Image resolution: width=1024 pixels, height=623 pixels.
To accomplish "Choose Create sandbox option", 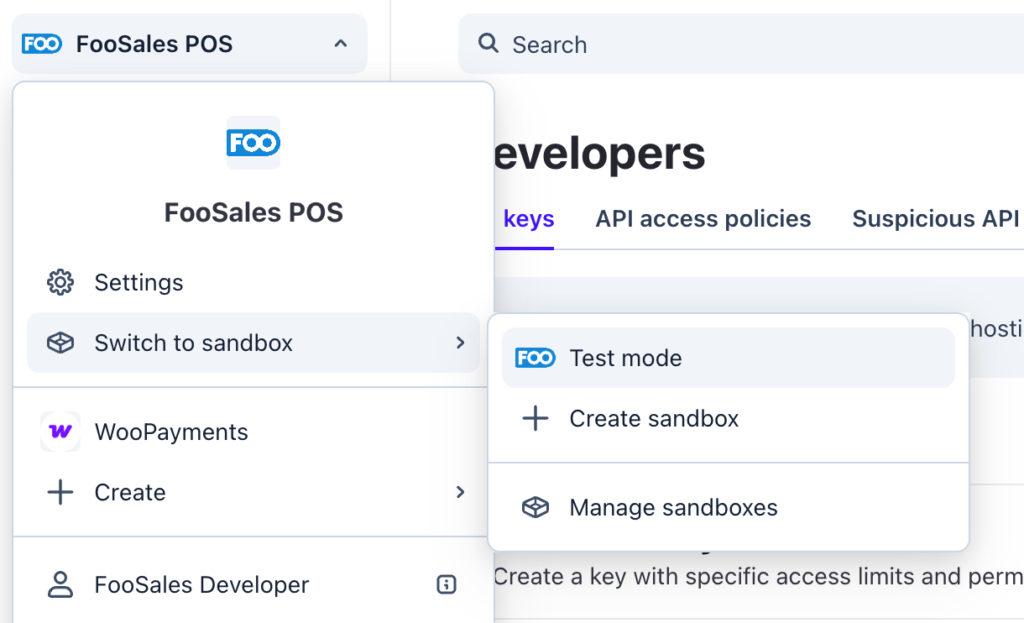I will (728, 419).
